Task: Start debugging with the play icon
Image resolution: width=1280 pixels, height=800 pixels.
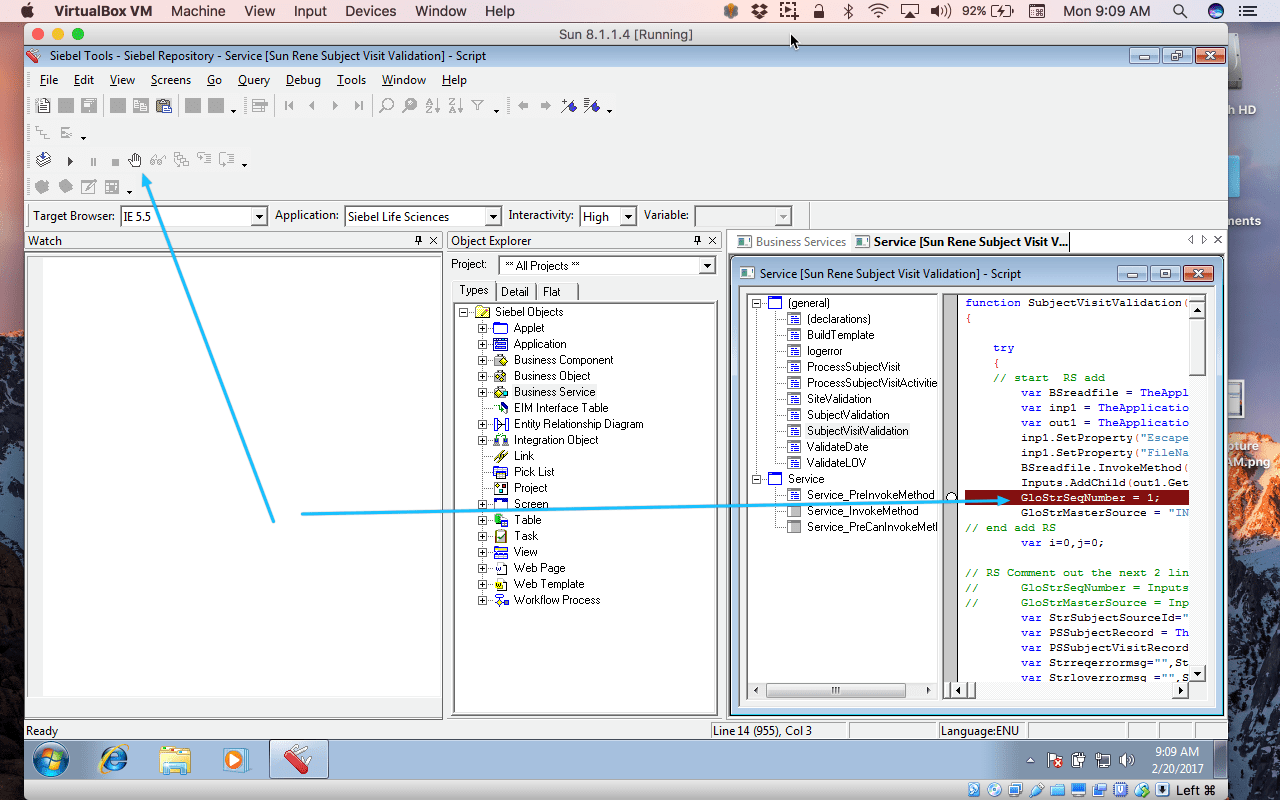Action: (70, 160)
